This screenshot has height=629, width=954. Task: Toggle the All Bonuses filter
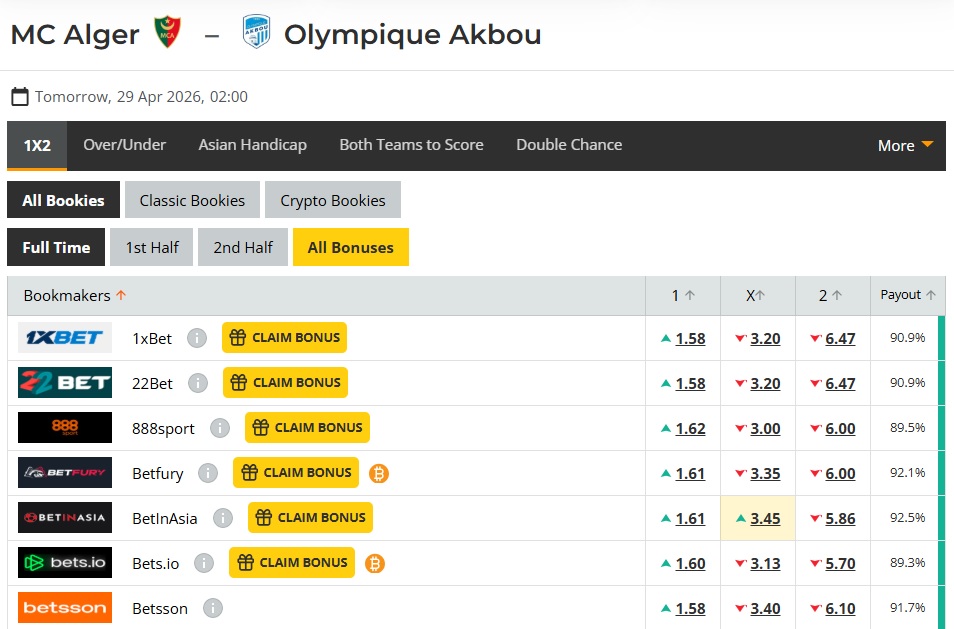350,247
